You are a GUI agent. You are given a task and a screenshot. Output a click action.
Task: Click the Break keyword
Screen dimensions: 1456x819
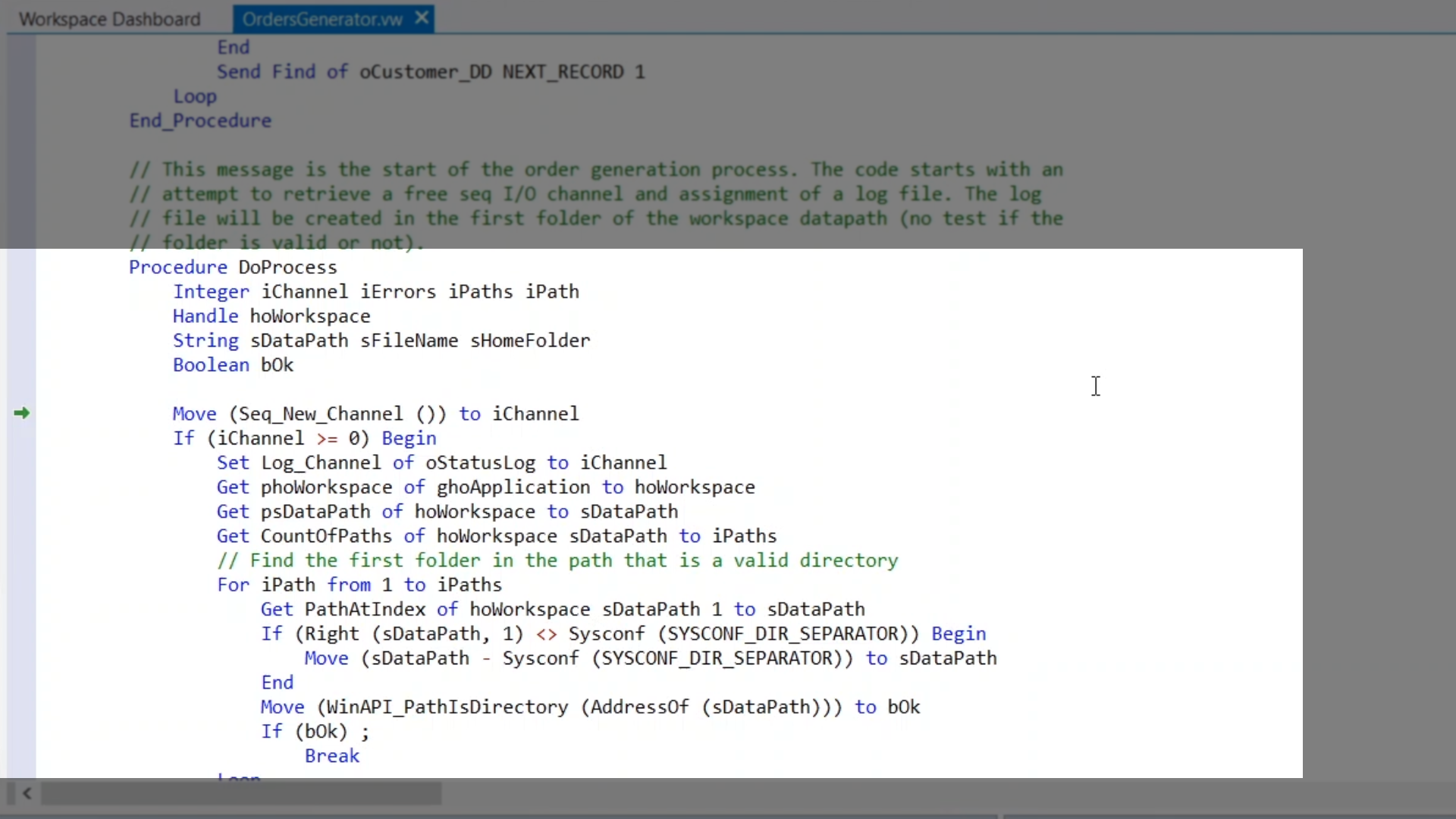331,756
